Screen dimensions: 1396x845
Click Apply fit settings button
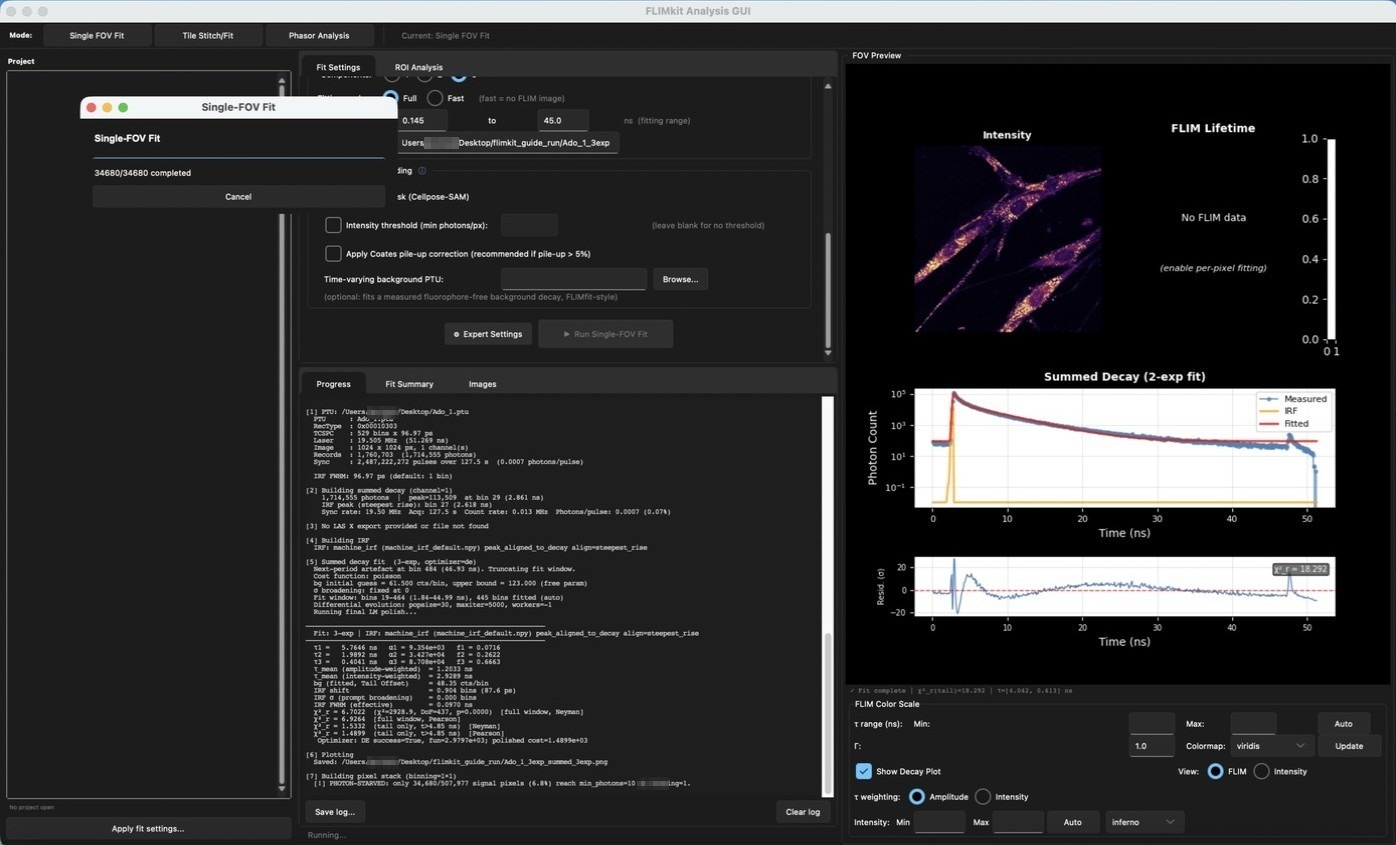(148, 829)
